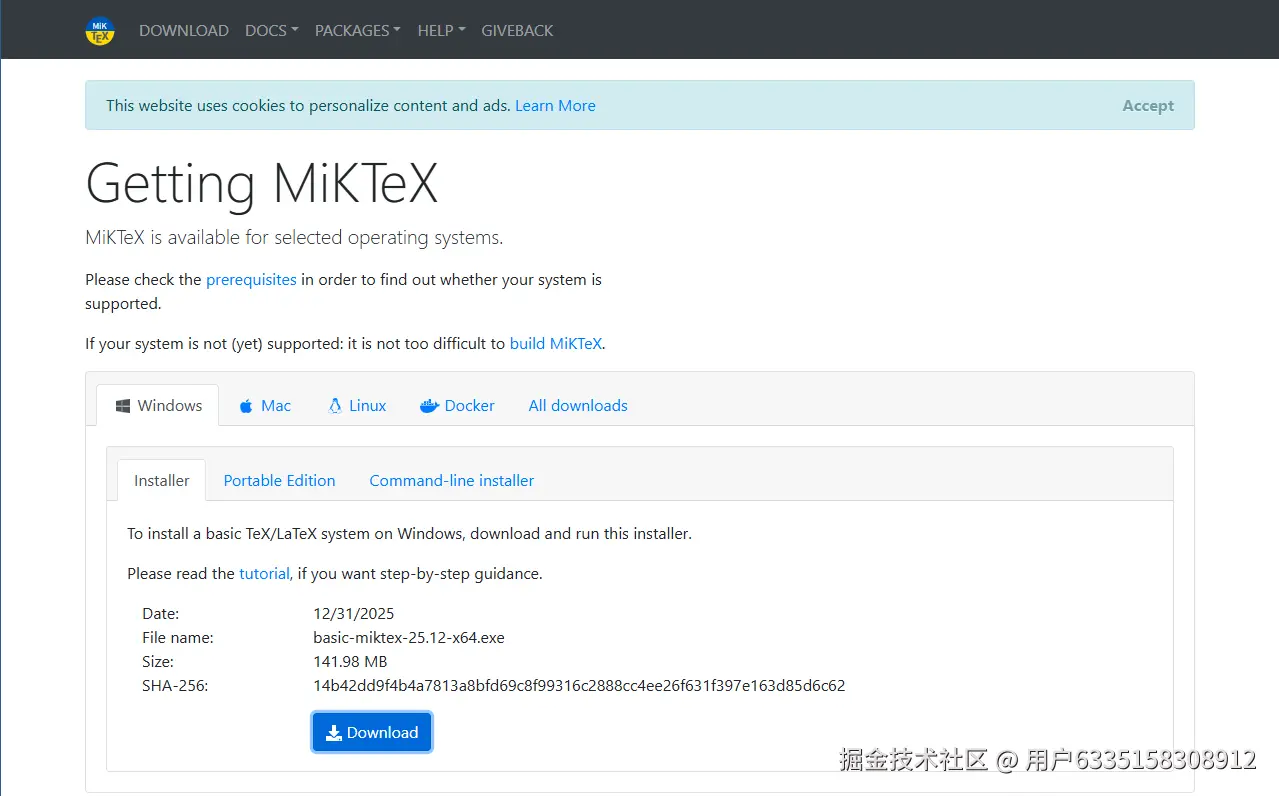Open the GIVEBACK navigation item
This screenshot has height=796, width=1279.
(x=517, y=30)
